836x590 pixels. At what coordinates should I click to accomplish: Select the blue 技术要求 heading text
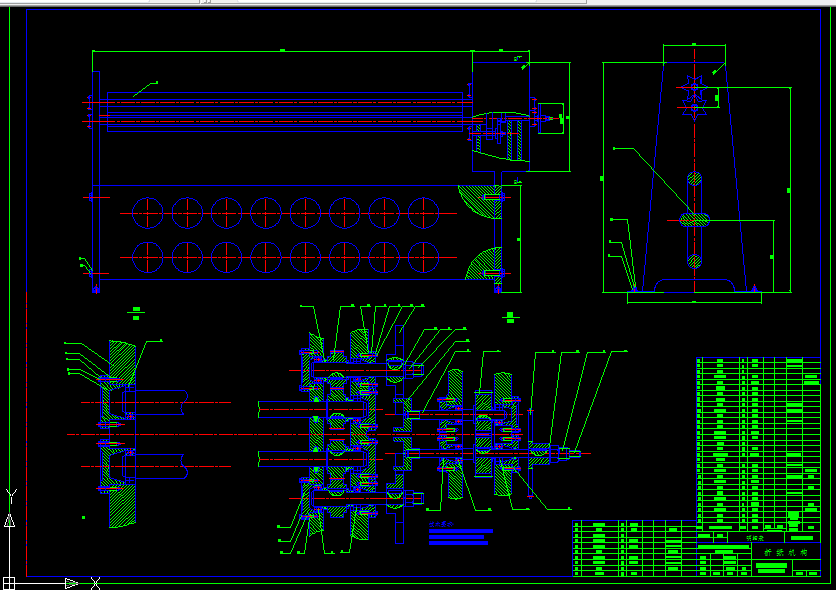pyautogui.click(x=441, y=524)
